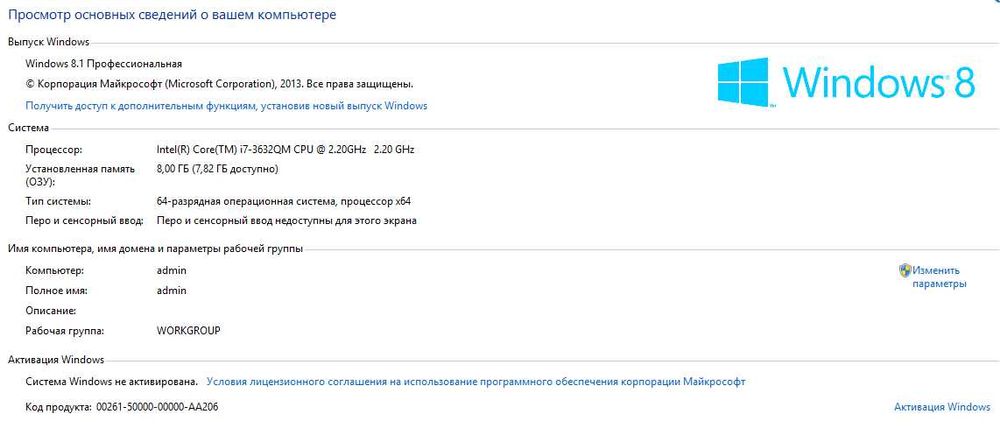Click link to get additional Windows features
Image resolution: width=1000 pixels, height=434 pixels.
(226, 105)
